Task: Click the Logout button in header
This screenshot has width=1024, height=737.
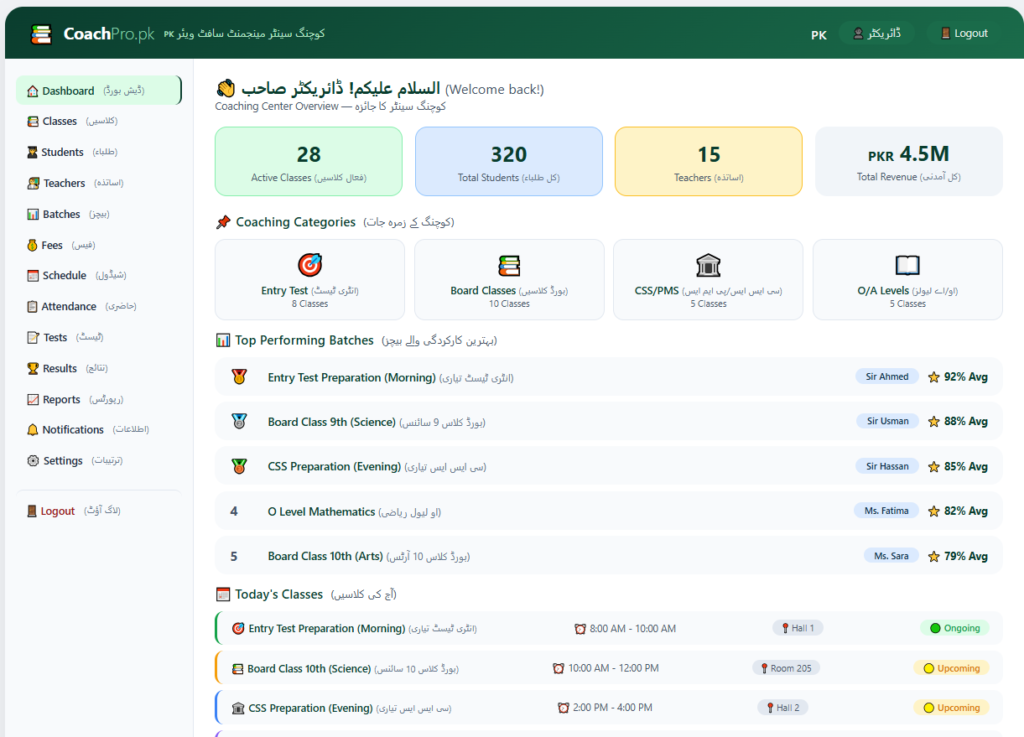Action: pos(963,33)
